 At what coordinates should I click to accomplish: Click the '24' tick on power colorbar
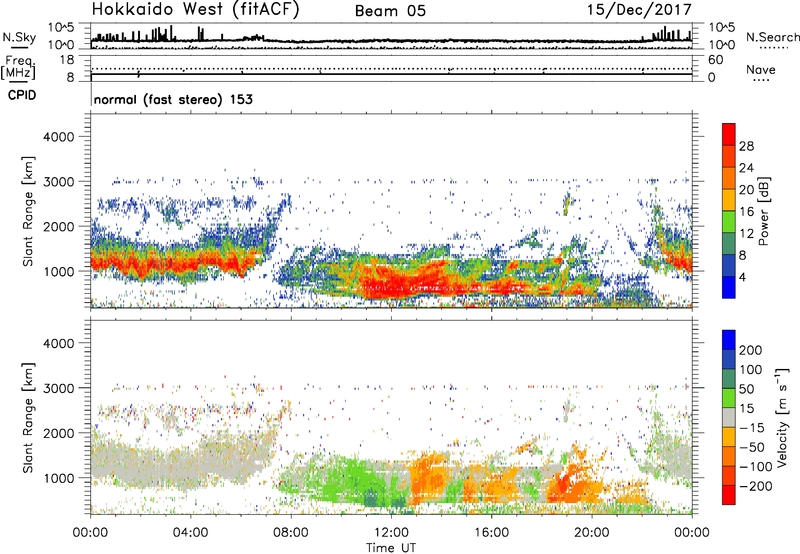click(x=746, y=168)
